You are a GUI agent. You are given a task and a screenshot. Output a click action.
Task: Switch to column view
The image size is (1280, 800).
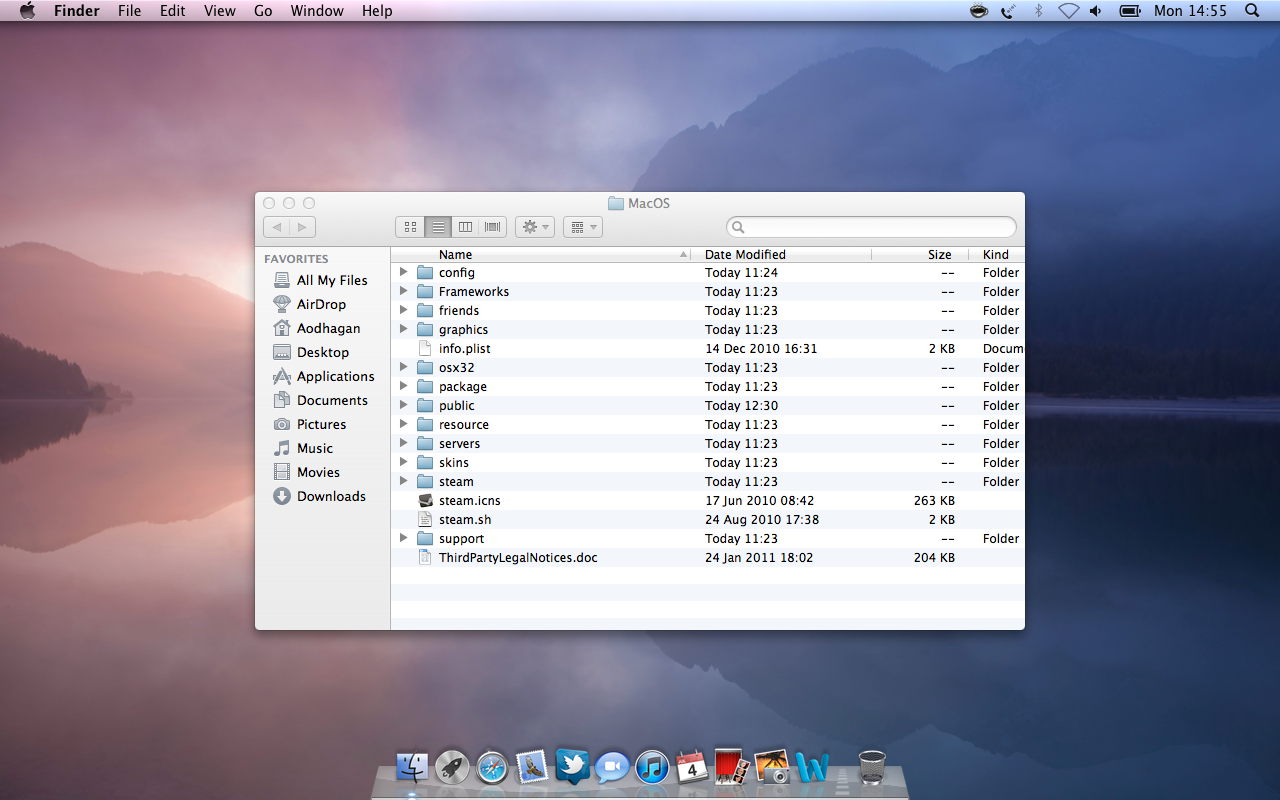[465, 227]
